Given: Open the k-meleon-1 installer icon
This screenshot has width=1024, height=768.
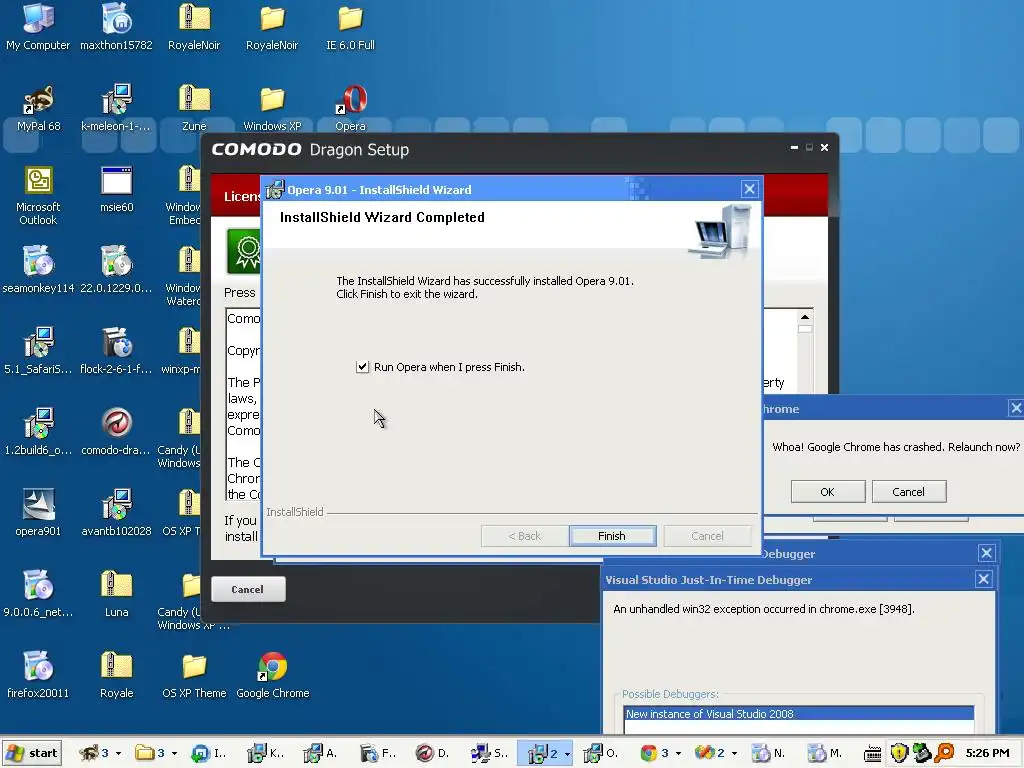Looking at the screenshot, I should pos(116,108).
